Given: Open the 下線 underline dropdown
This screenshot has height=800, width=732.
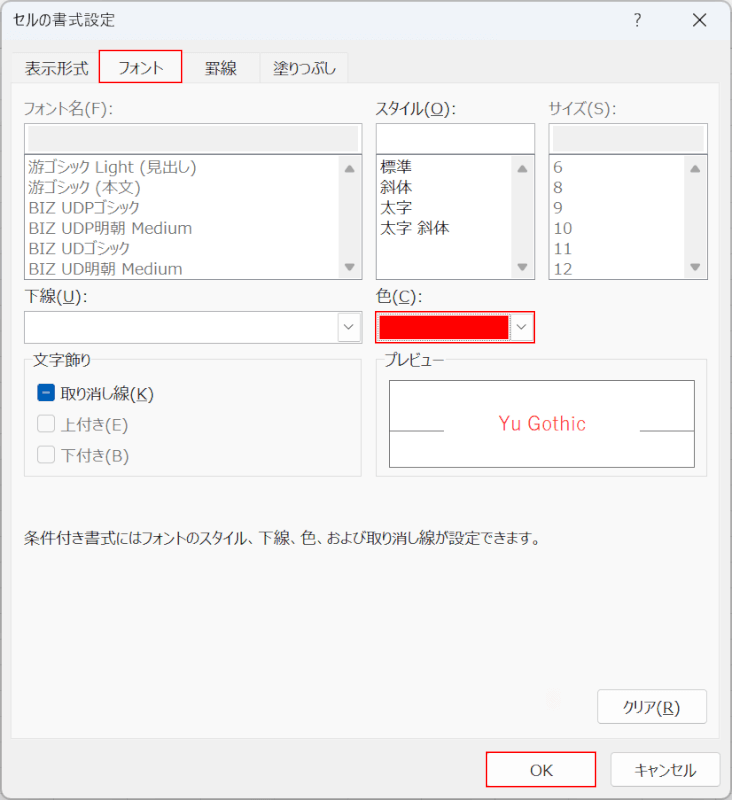Looking at the screenshot, I should tap(349, 327).
